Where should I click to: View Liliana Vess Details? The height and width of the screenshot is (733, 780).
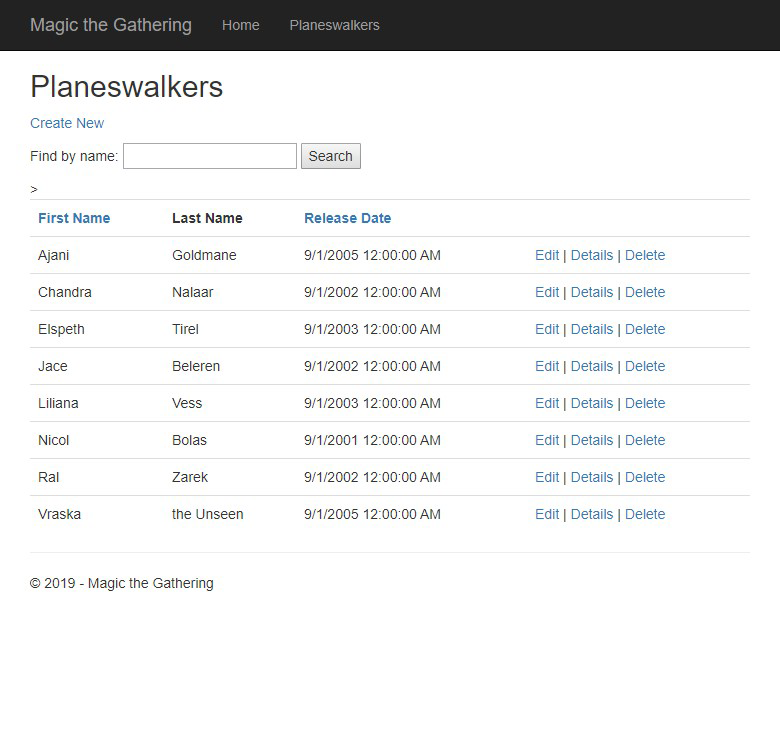[x=592, y=403]
